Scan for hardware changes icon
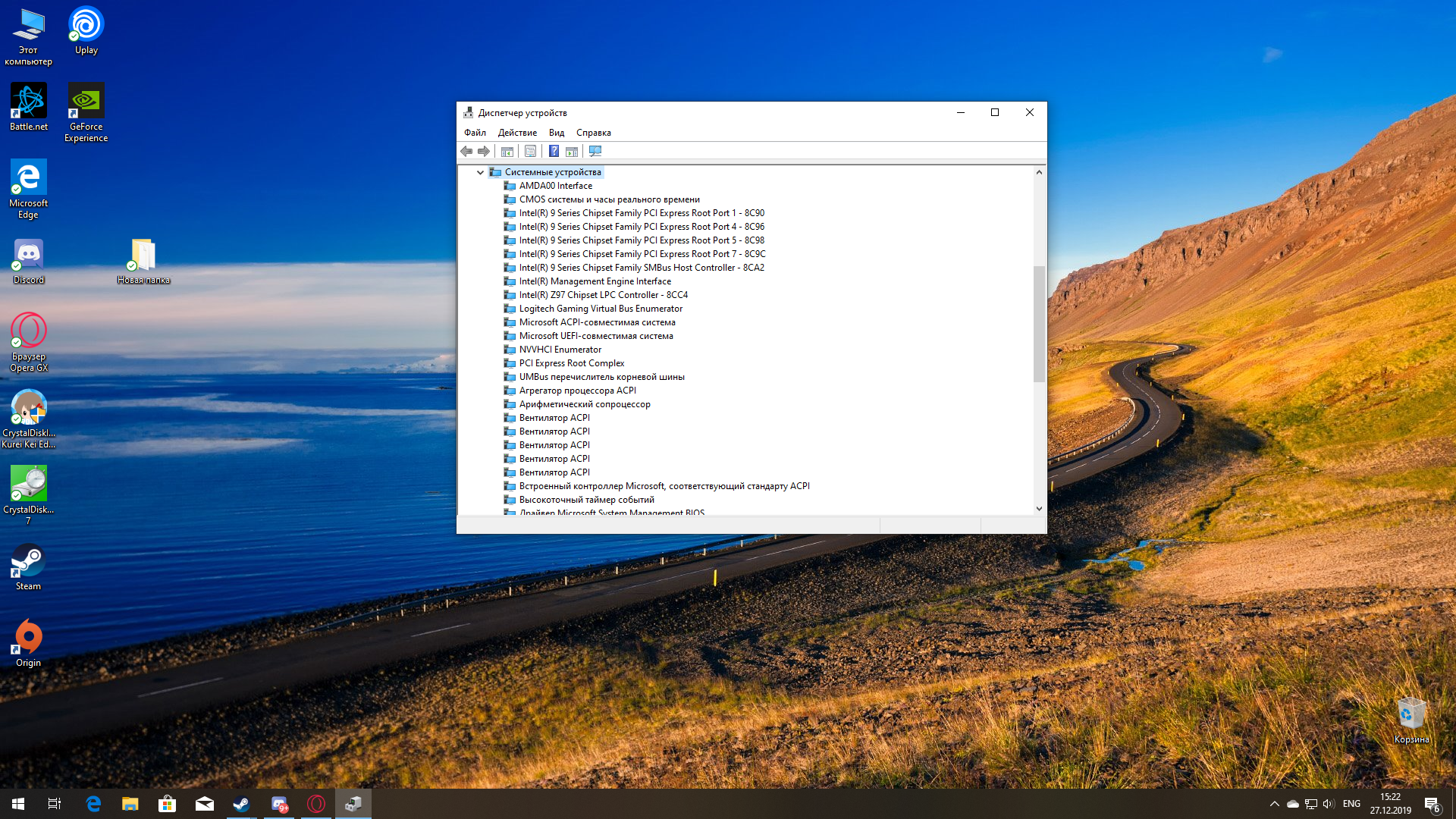 pyautogui.click(x=595, y=152)
